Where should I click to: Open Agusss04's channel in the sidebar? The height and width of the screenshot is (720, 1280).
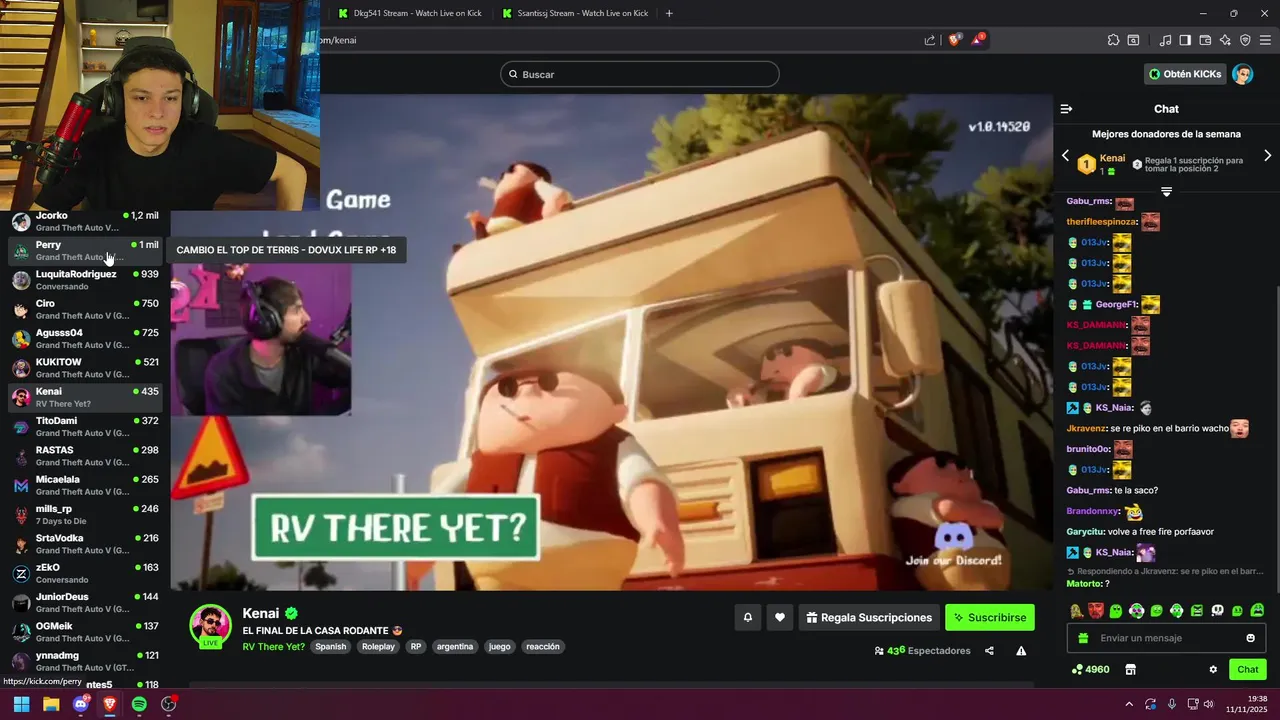click(85, 339)
